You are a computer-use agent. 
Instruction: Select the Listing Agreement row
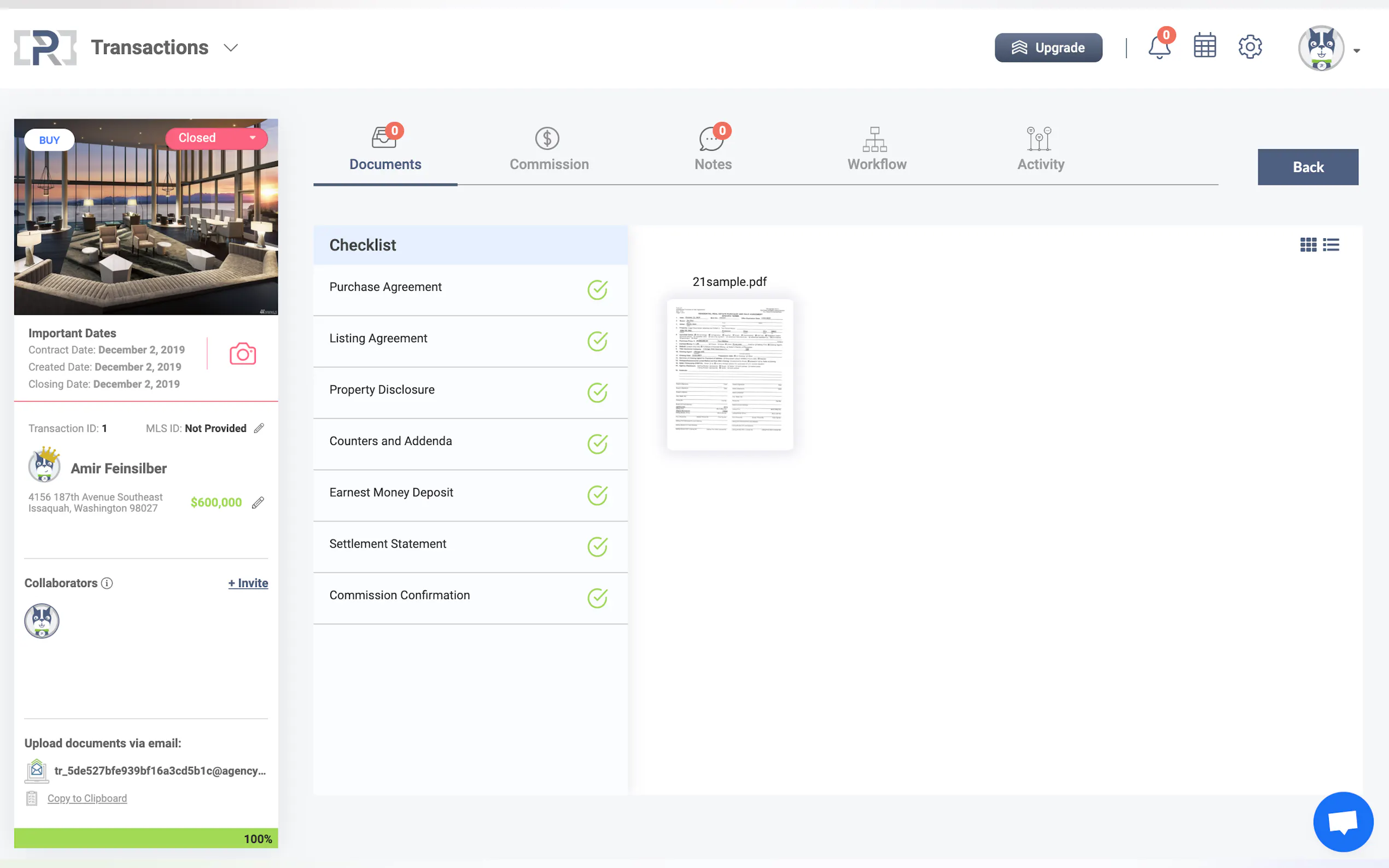470,341
